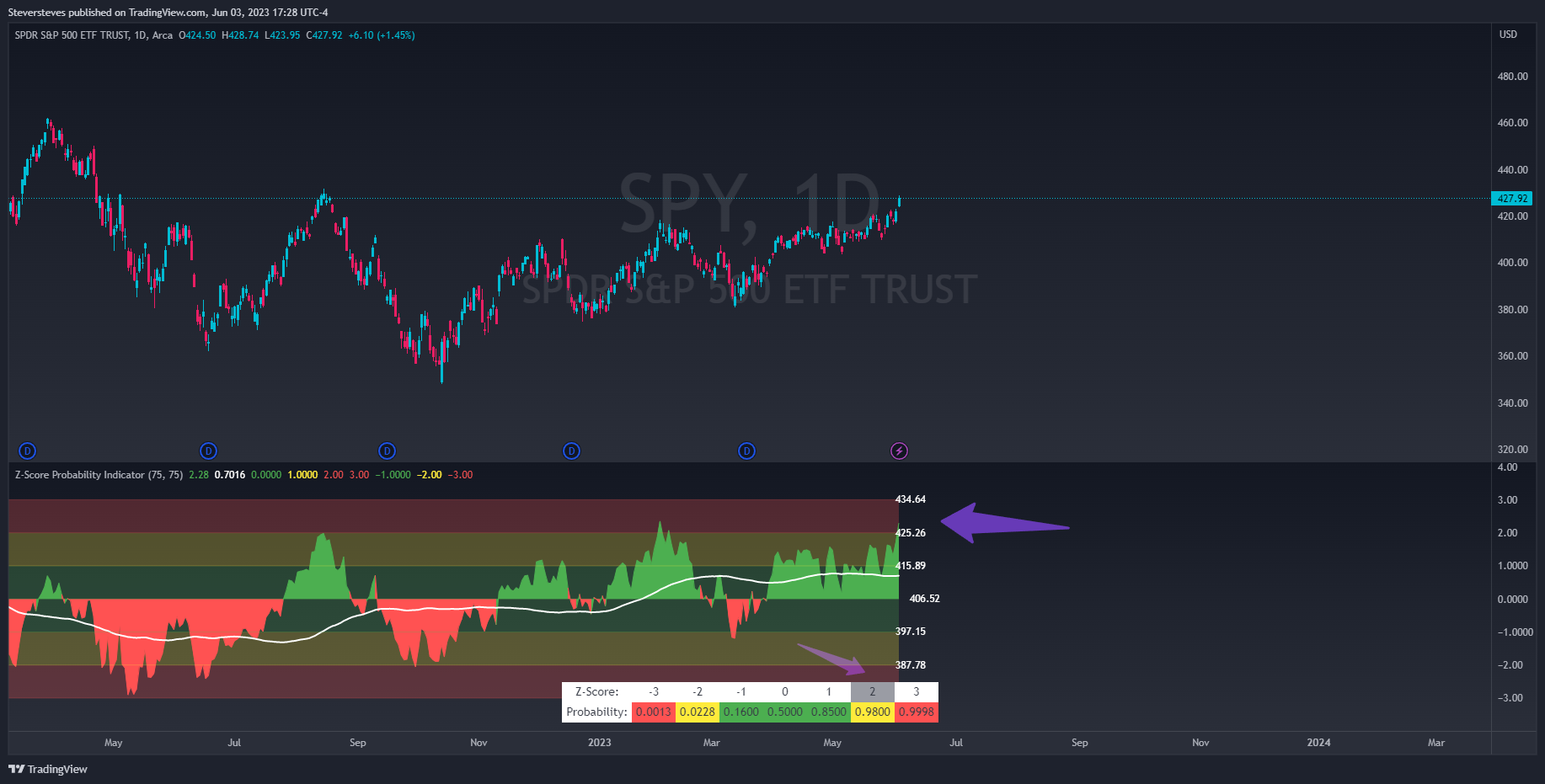Image resolution: width=1545 pixels, height=784 pixels.
Task: Click the Probability: table row label
Action: coord(597,712)
